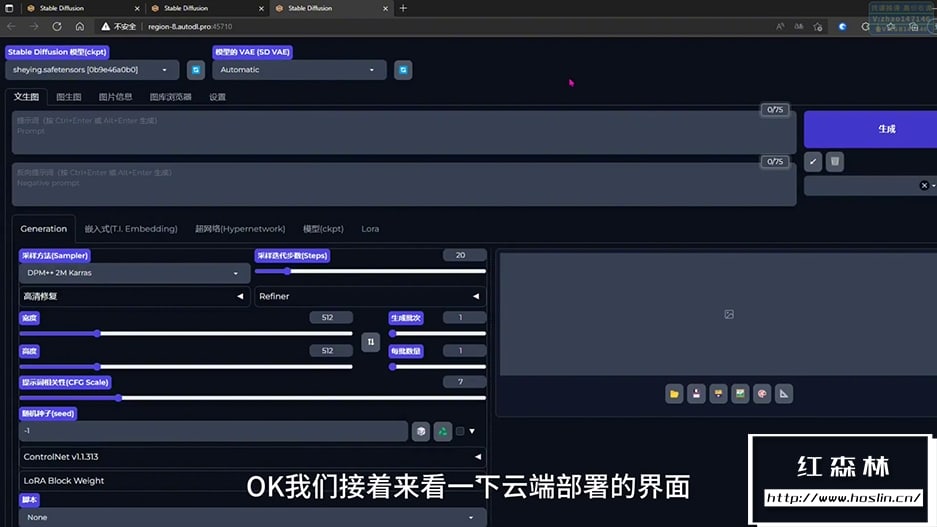Image resolution: width=937 pixels, height=527 pixels.
Task: Click the zip save icon in output toolbar
Action: tap(718, 394)
